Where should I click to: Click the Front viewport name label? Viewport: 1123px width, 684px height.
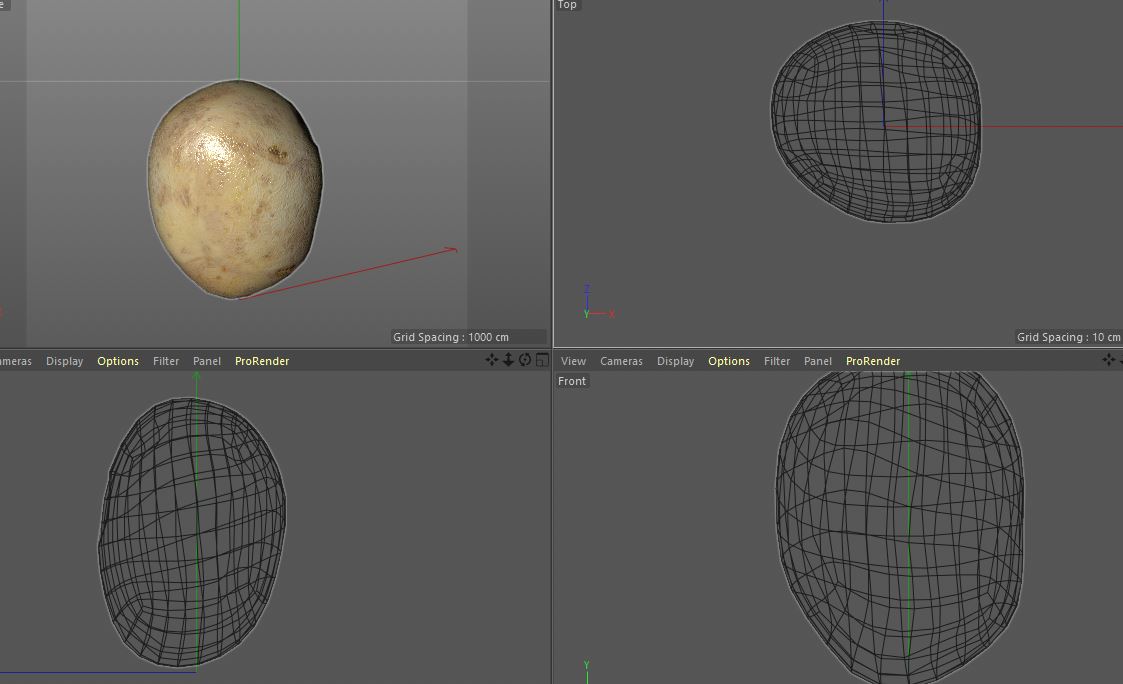coord(572,381)
